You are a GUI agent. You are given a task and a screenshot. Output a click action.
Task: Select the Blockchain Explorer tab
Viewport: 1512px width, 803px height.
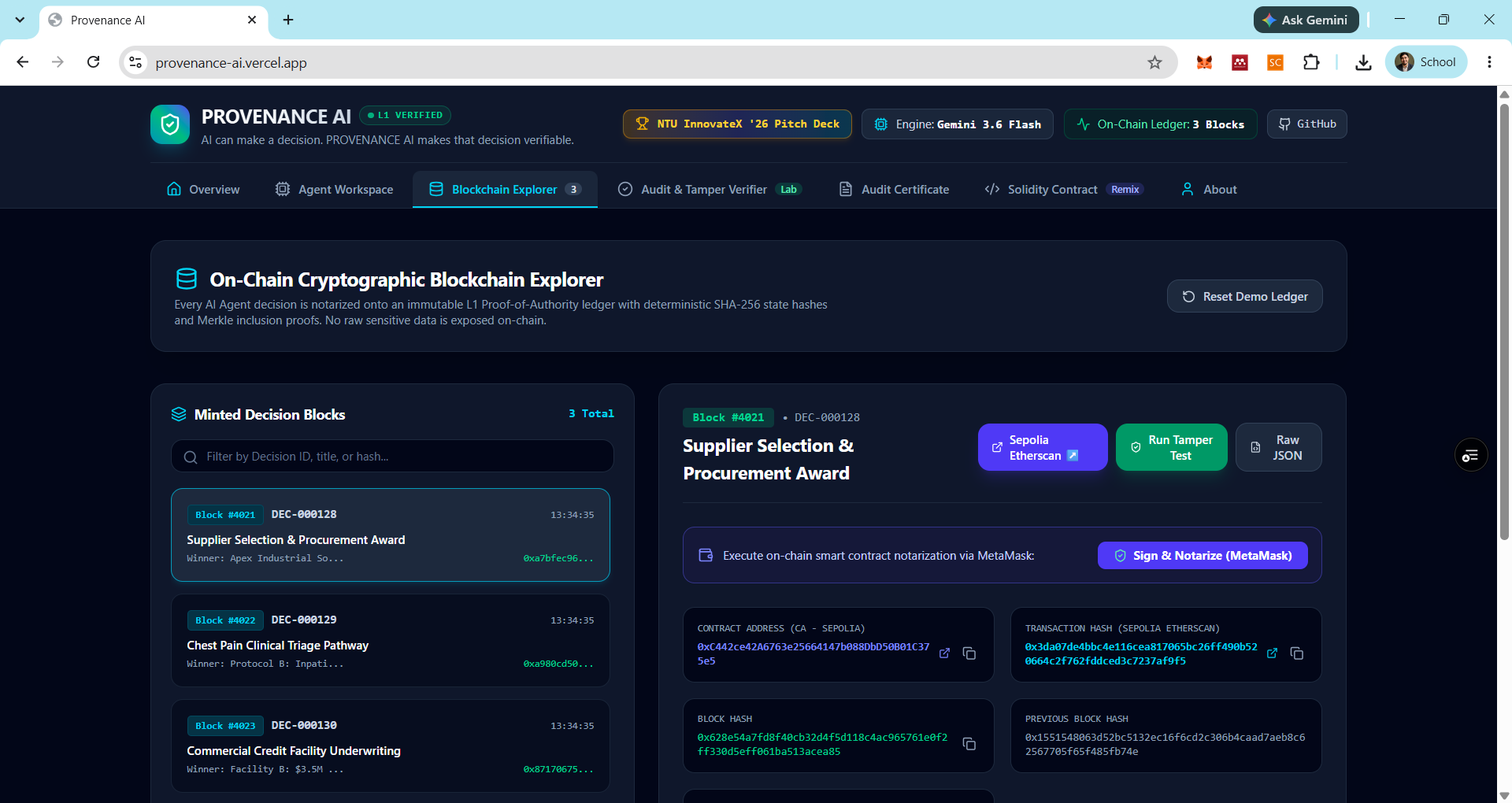click(505, 190)
